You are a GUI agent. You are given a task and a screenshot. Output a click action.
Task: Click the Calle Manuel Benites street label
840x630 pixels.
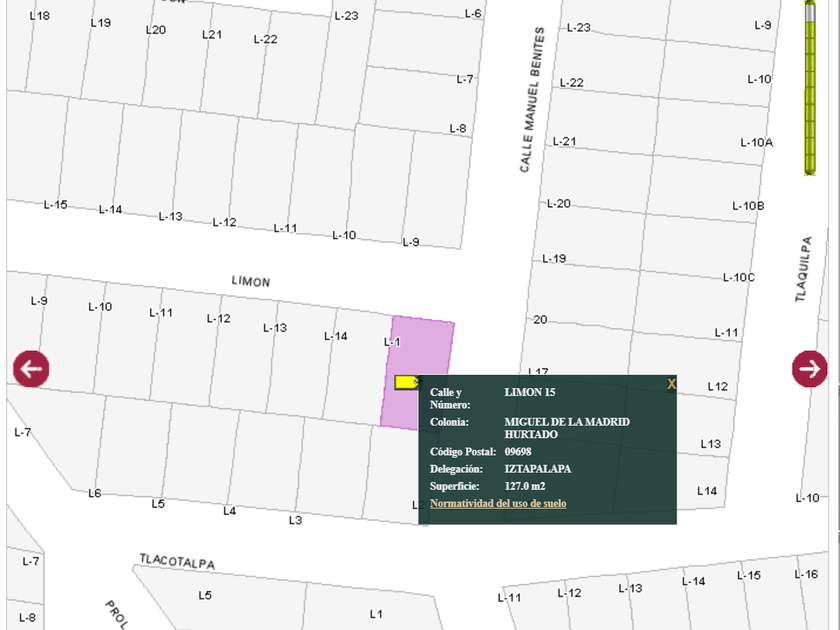tap(531, 100)
